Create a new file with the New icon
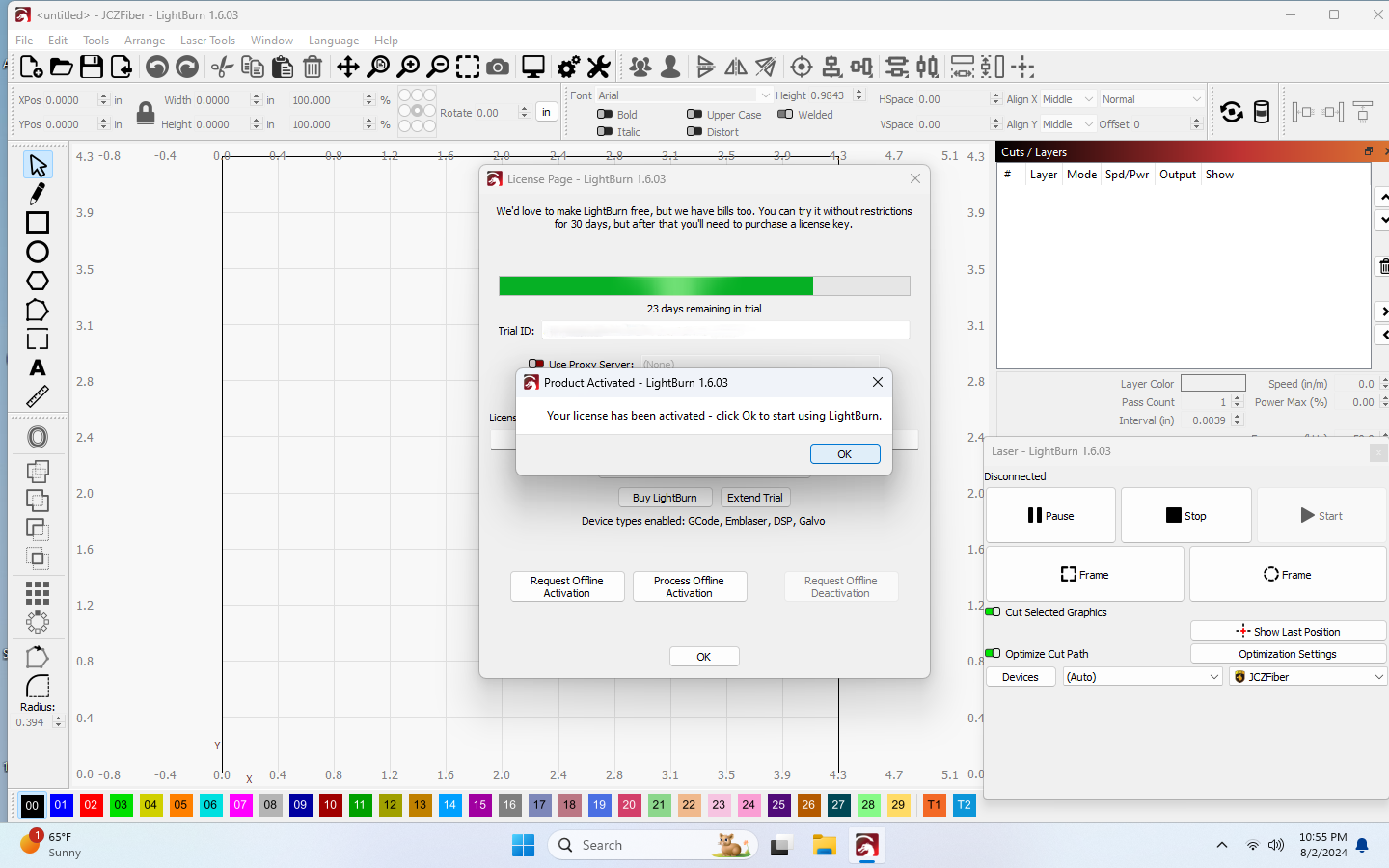 coord(31,67)
